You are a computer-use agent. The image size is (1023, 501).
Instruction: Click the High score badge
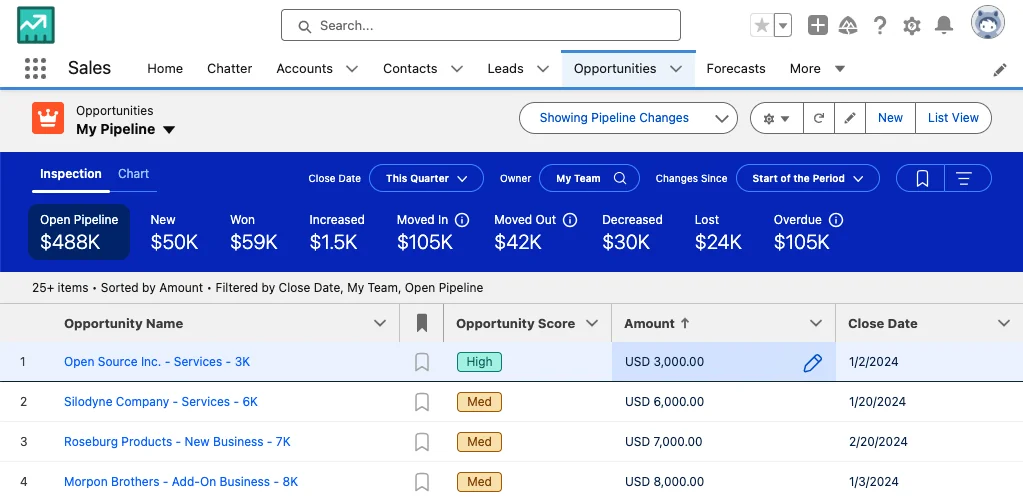point(480,362)
